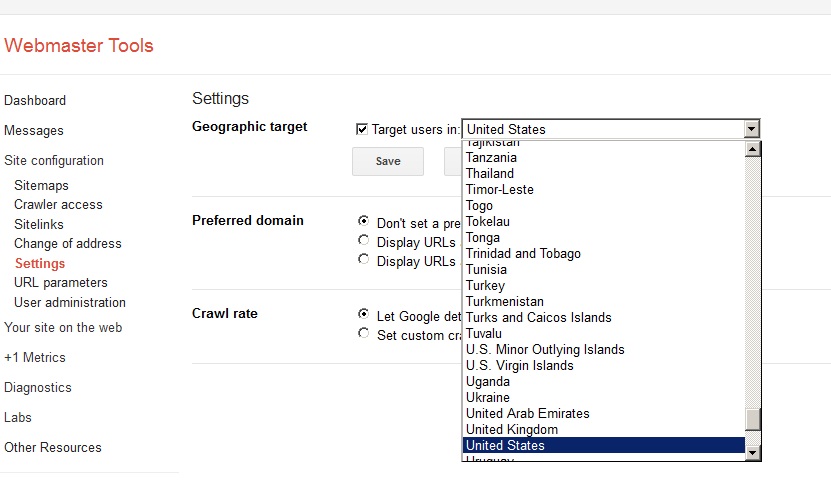Choose Tonga from the country list
The width and height of the screenshot is (831, 480).
tap(604, 237)
